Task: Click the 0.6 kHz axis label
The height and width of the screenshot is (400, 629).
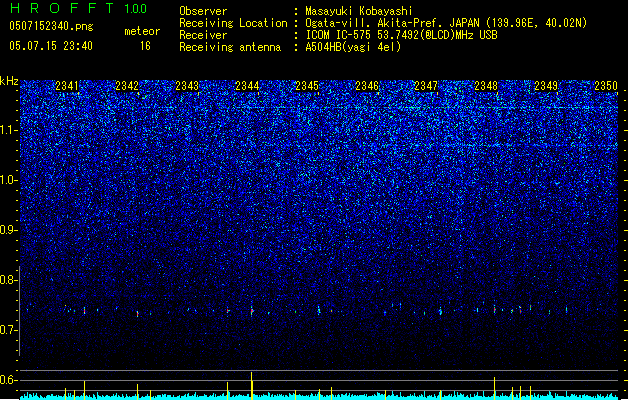Action: (8, 380)
